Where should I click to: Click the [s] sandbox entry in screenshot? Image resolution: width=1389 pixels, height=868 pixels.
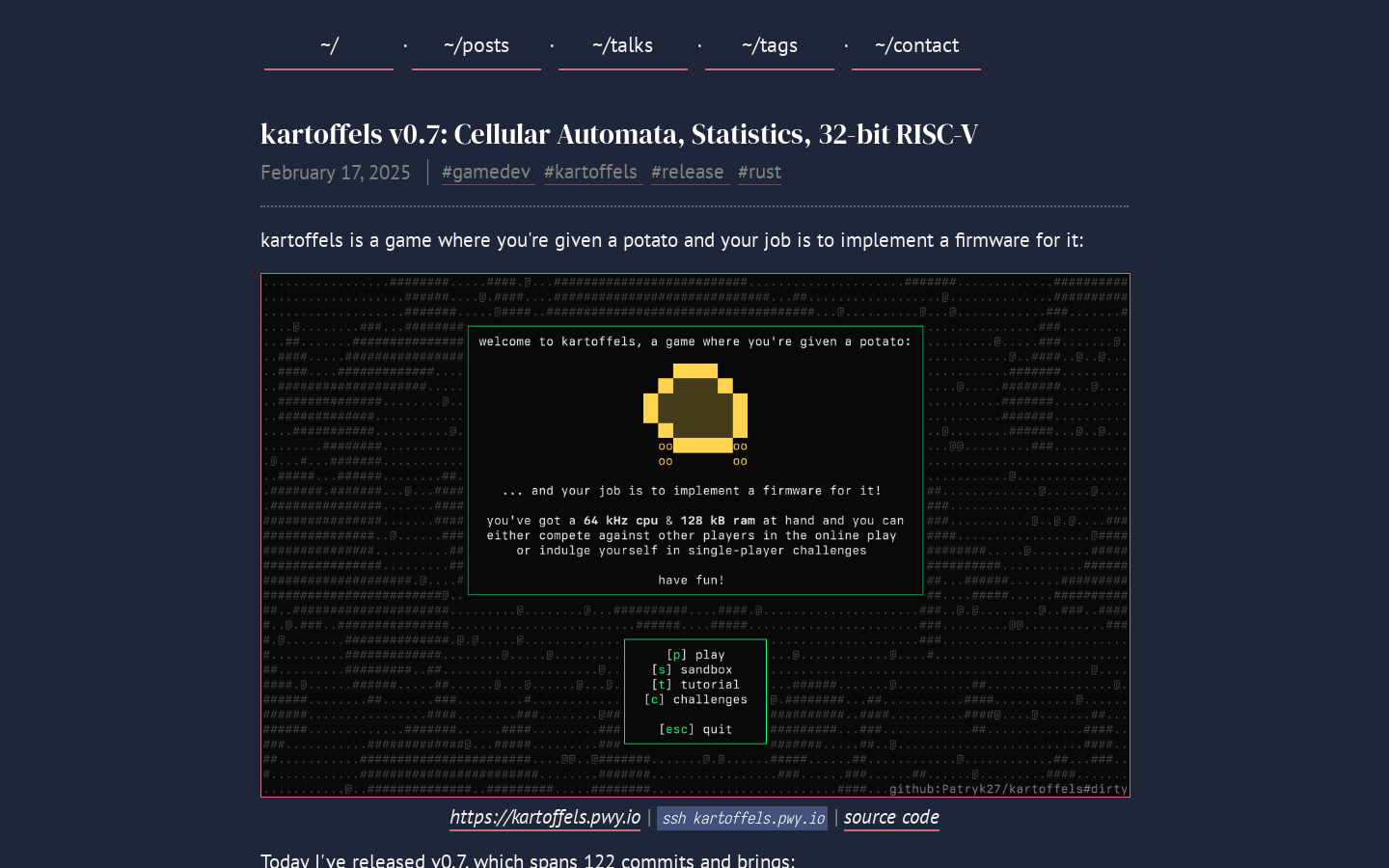tap(692, 669)
